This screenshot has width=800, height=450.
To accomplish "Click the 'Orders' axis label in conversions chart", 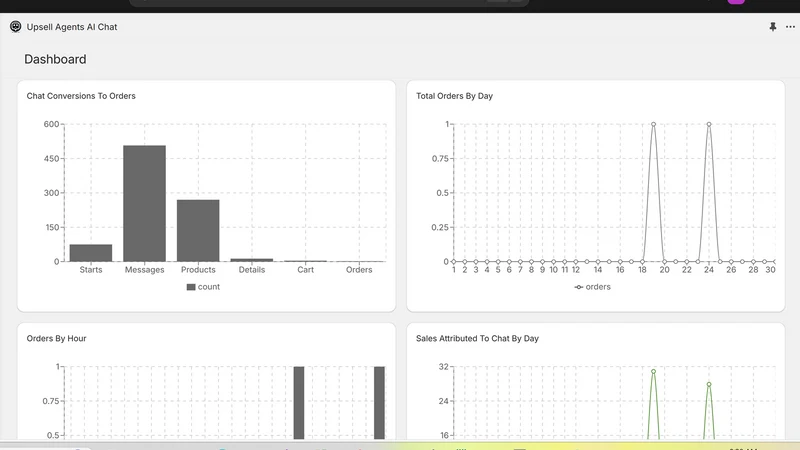I will [359, 270].
